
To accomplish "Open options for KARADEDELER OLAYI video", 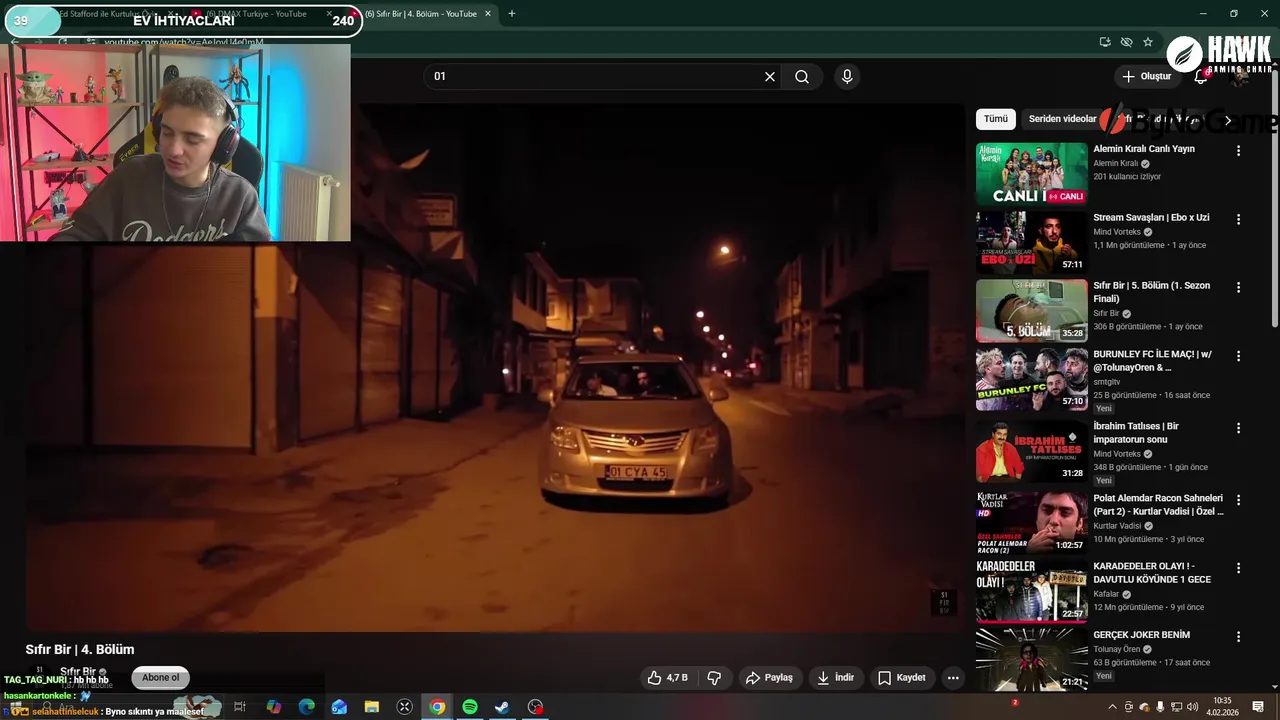I will pyautogui.click(x=1238, y=568).
